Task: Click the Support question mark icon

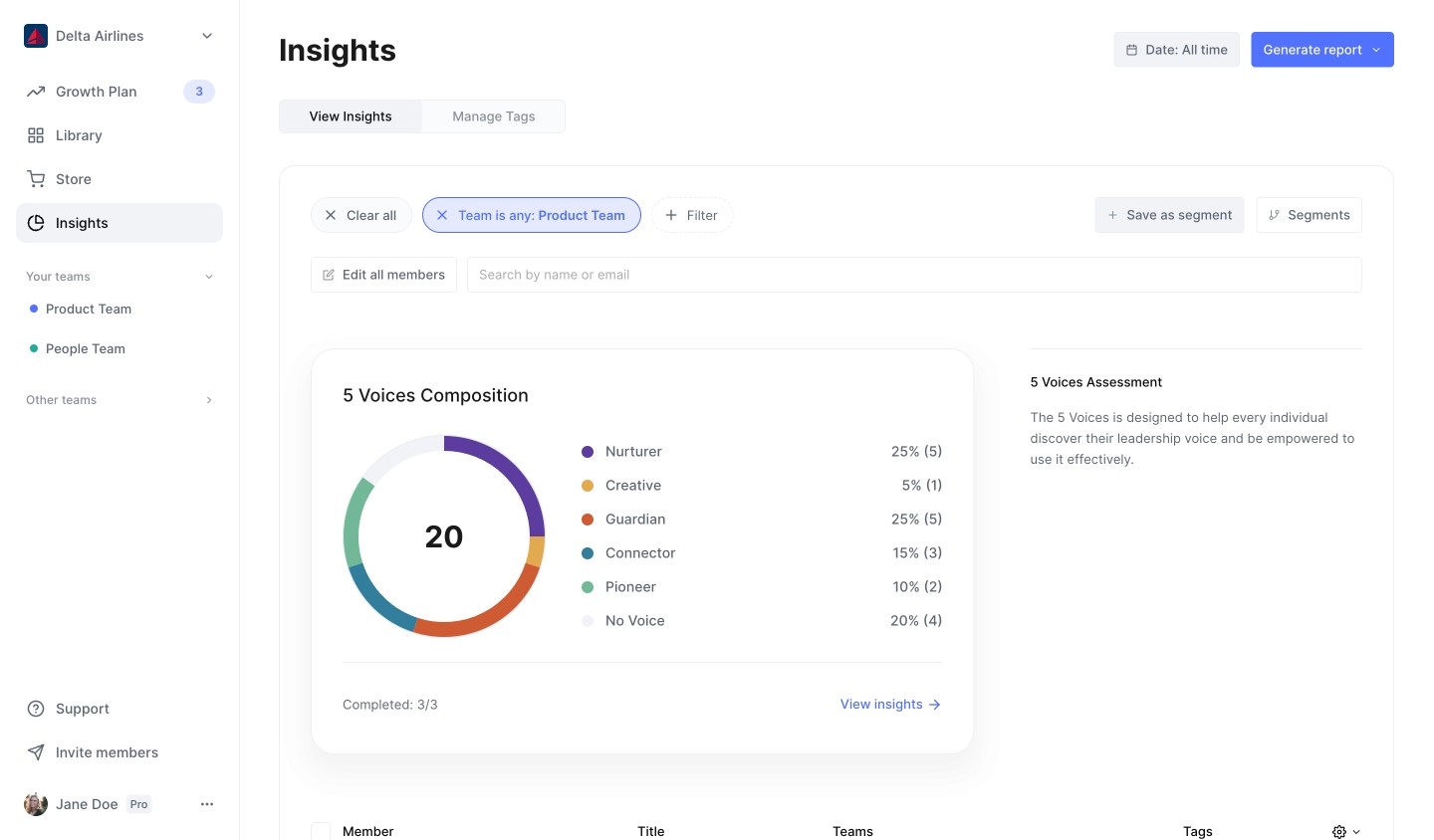Action: (x=36, y=709)
